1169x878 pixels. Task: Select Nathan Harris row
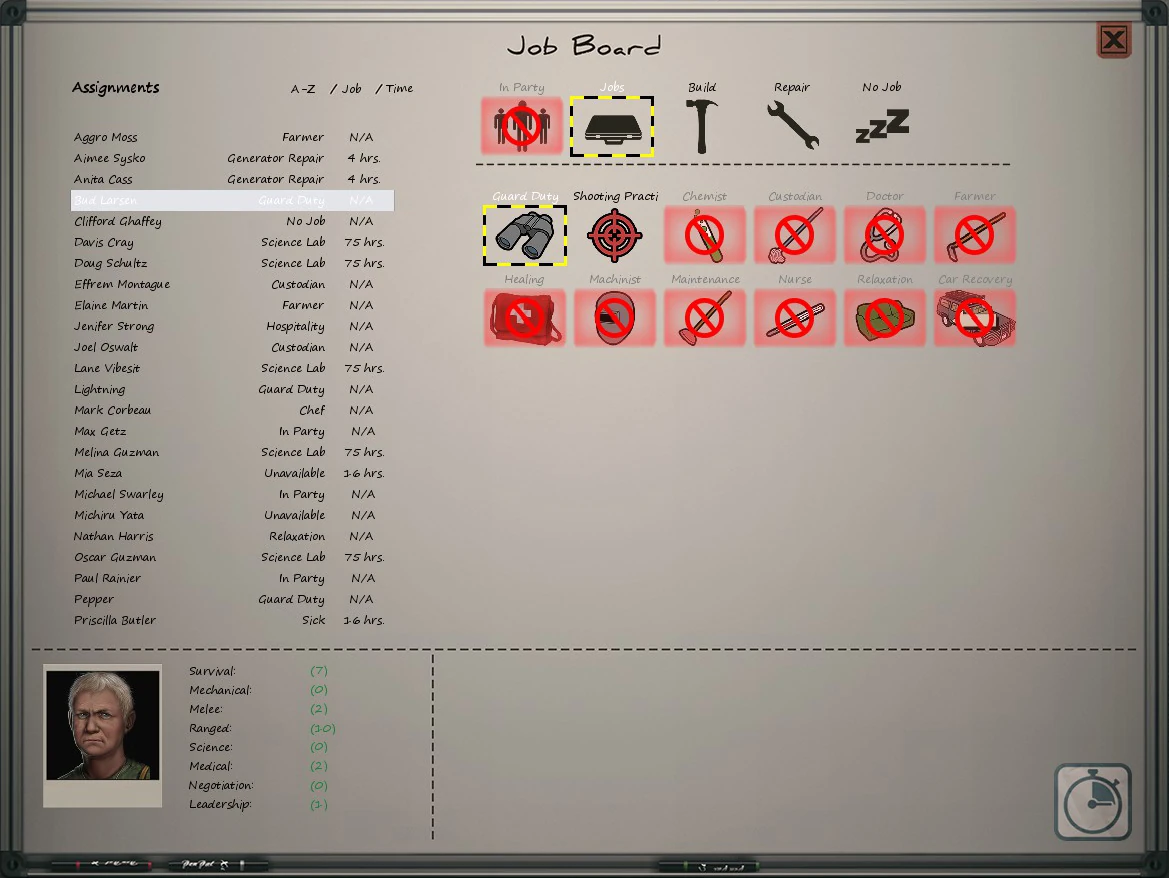(232, 536)
